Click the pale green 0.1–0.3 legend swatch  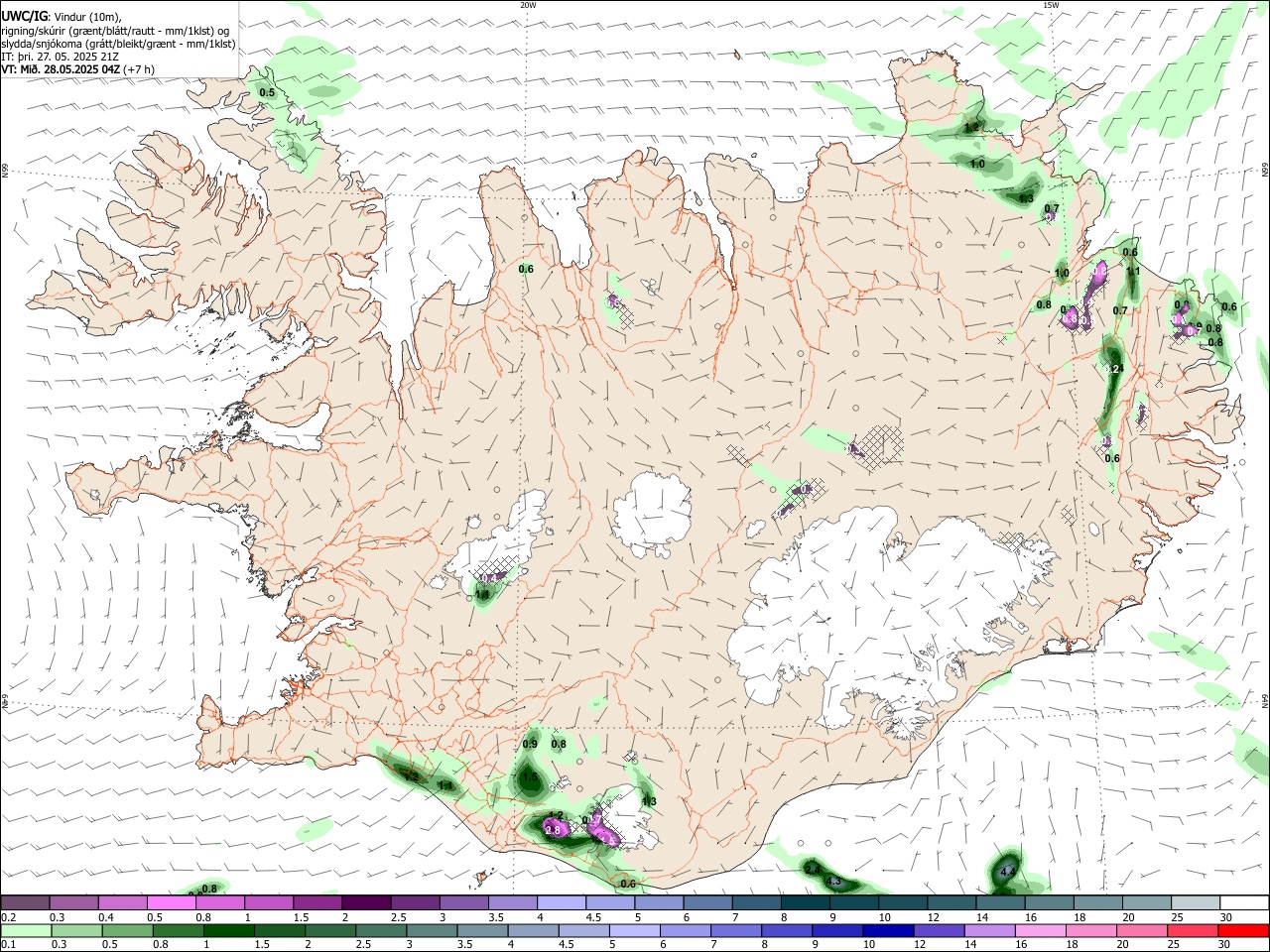pyautogui.click(x=26, y=930)
